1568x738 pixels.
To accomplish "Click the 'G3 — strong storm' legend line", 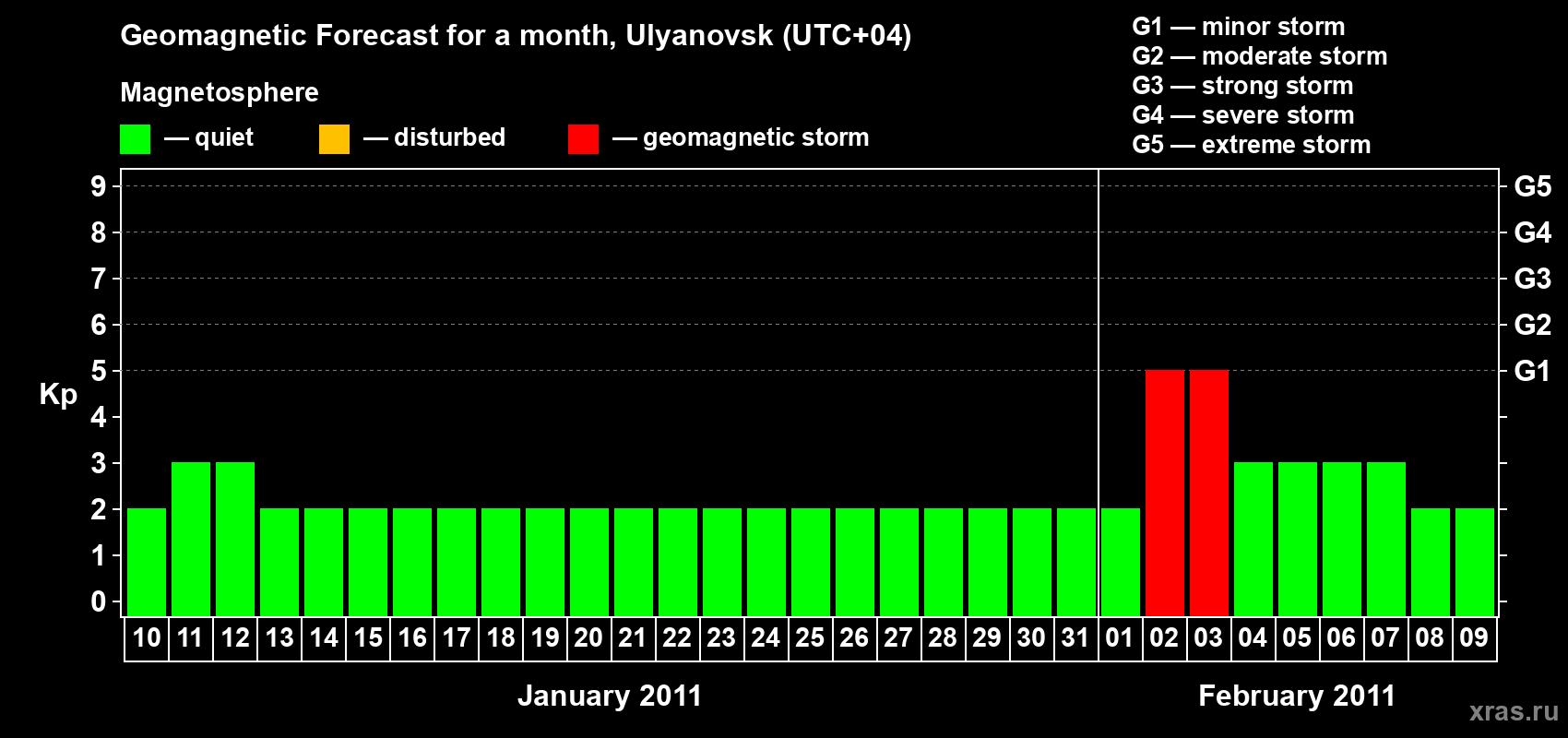I will [1242, 86].
